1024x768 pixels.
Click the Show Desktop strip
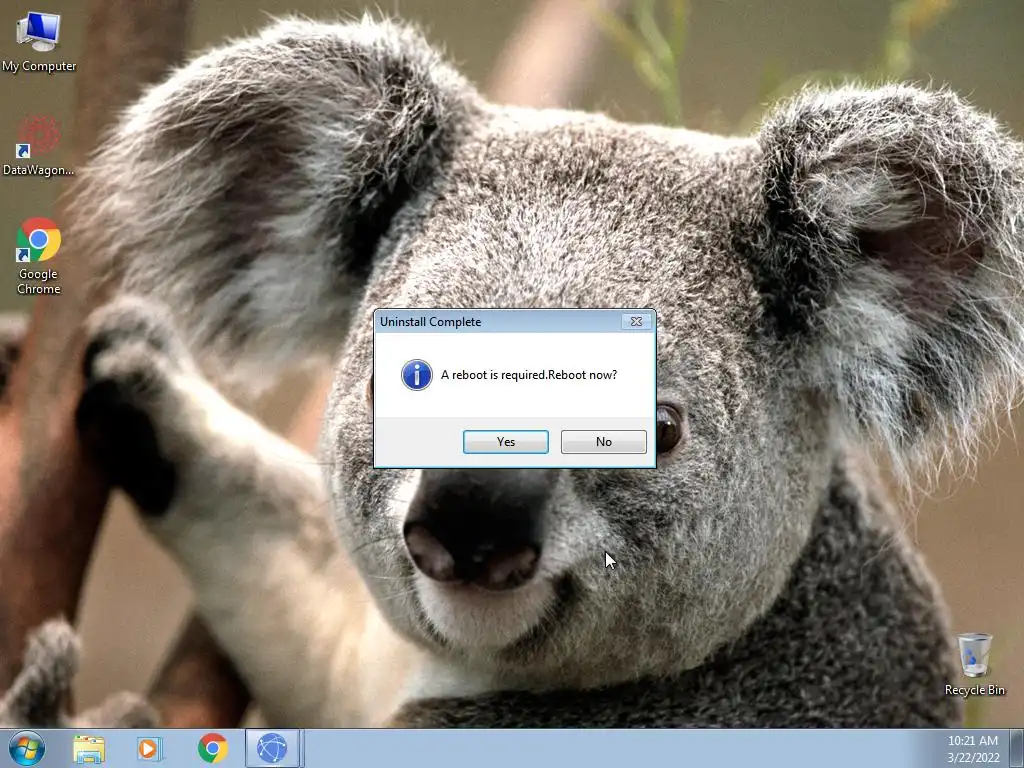[x=1017, y=749]
